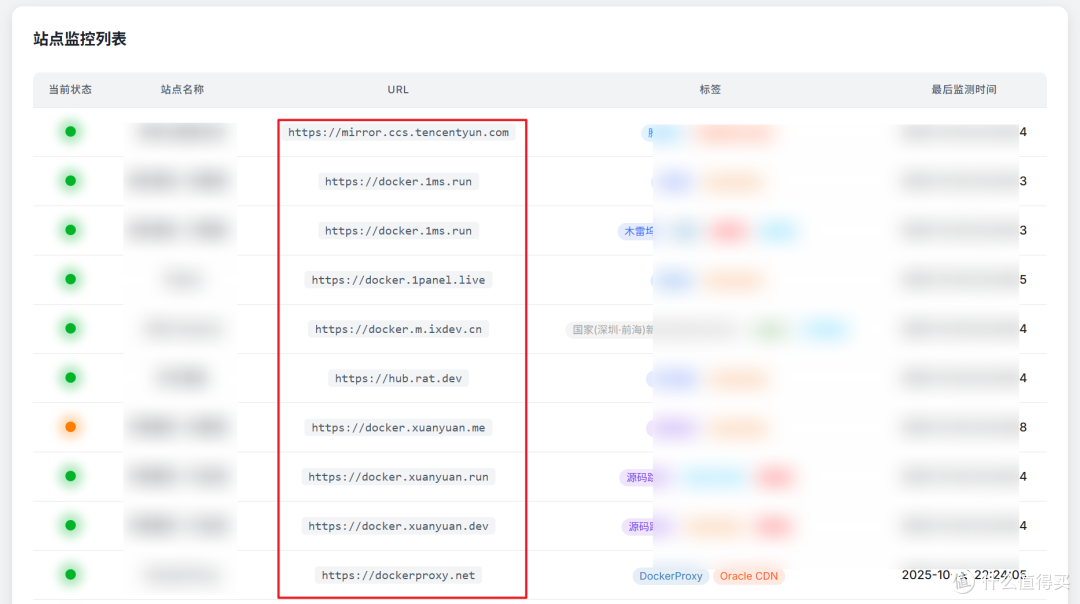Screen dimensions: 1080x604
Task: Click the 最后监测时间 column header
Action: 964,90
